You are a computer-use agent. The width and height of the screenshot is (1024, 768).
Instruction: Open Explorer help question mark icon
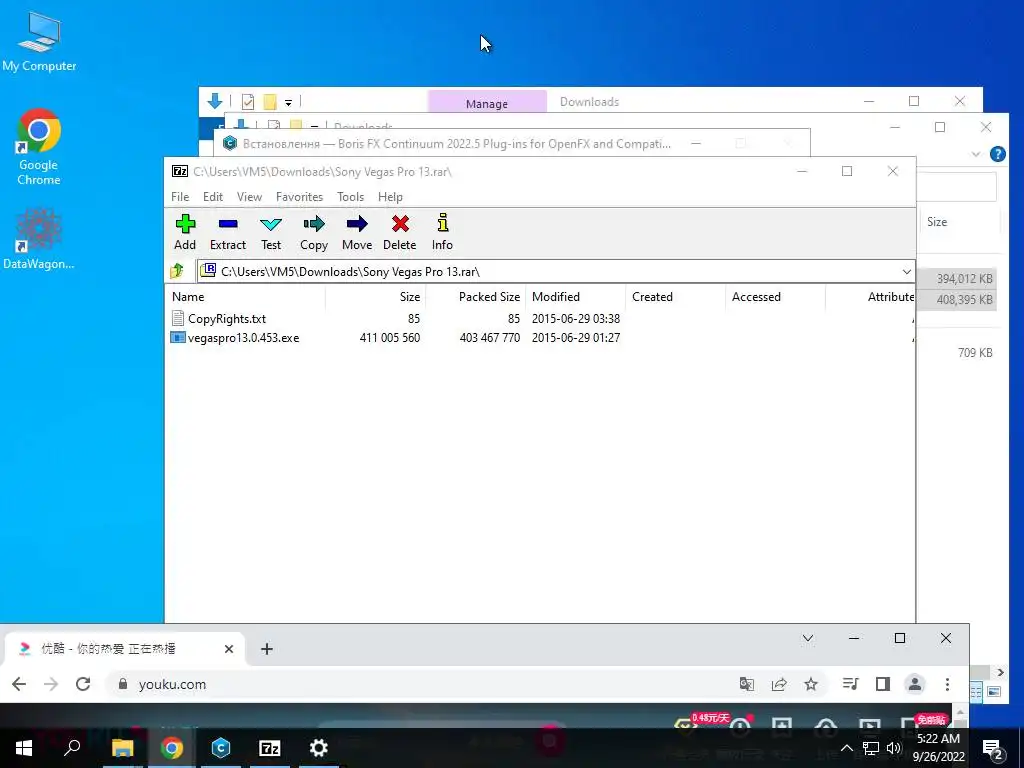click(x=997, y=154)
